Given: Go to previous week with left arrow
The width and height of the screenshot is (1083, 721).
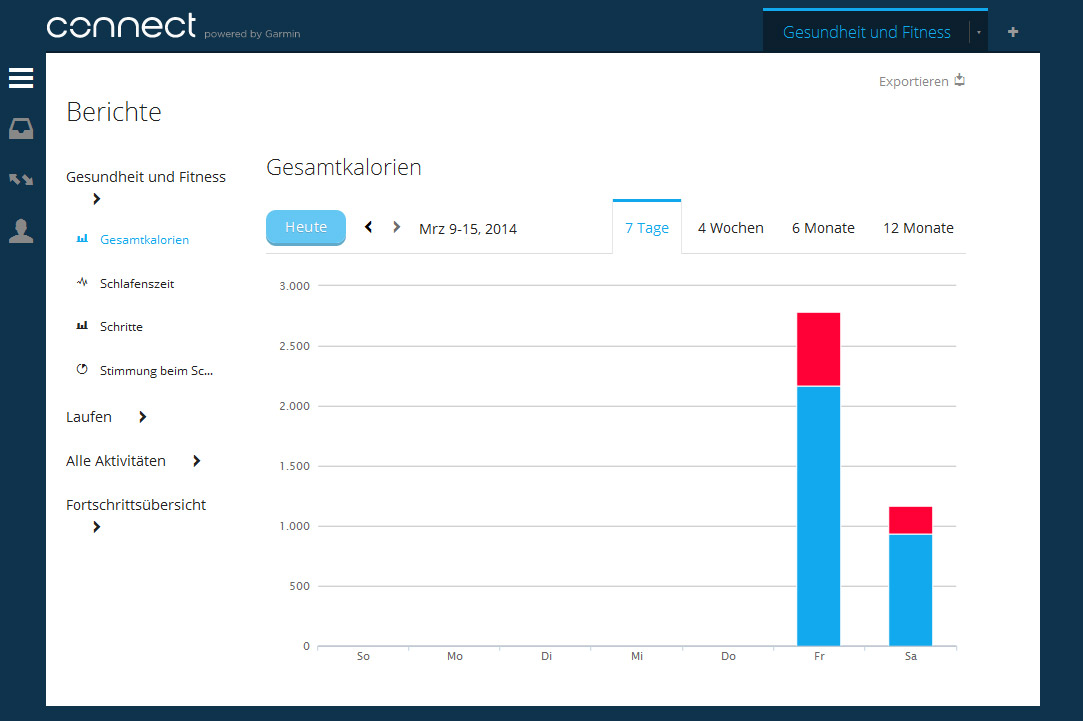Looking at the screenshot, I should point(368,228).
